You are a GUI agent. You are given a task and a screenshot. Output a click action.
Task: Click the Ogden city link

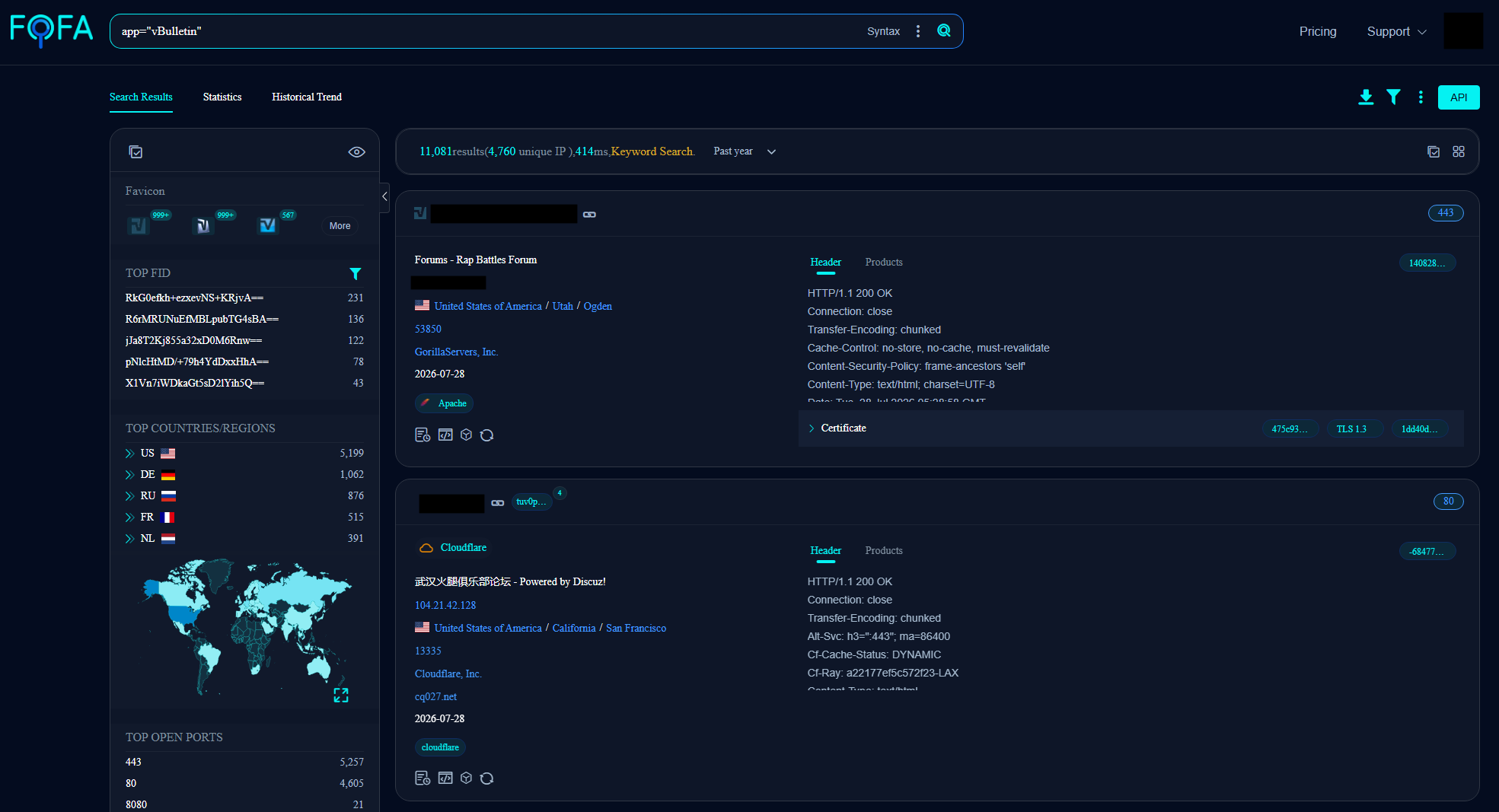click(x=598, y=307)
